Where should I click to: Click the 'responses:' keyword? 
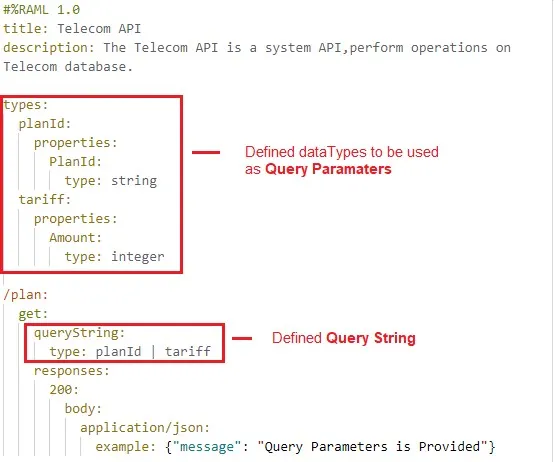tap(72, 371)
